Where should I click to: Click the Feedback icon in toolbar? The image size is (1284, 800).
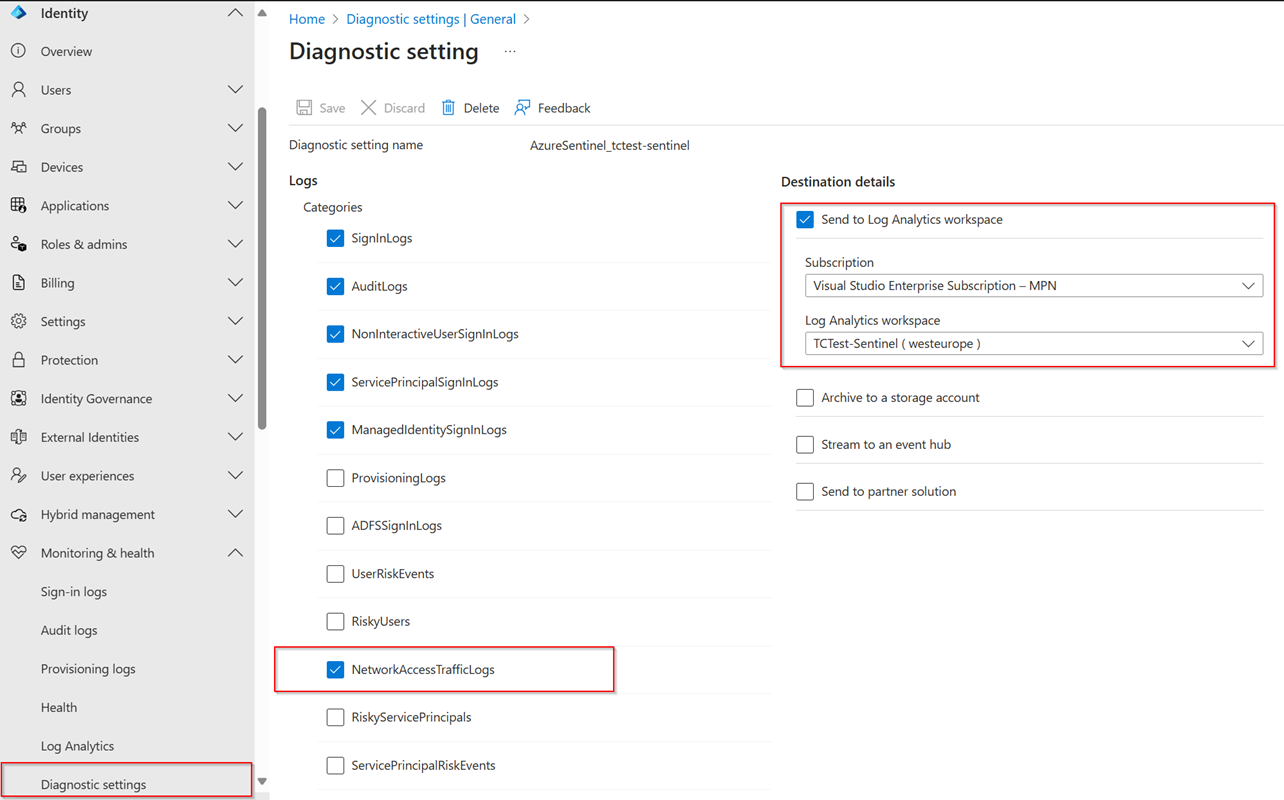(x=522, y=108)
